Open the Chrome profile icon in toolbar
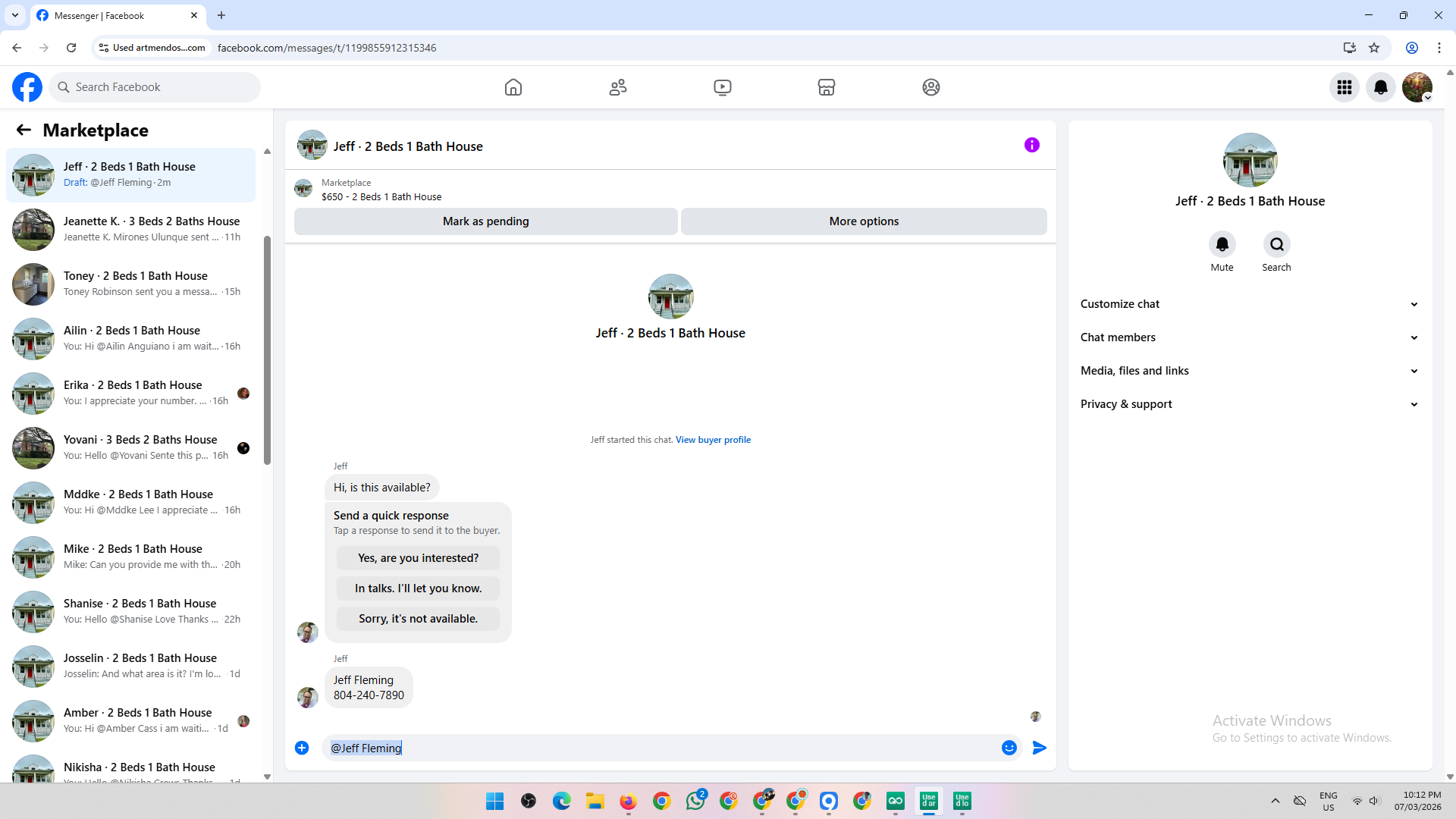The image size is (1456, 819). coord(1412,48)
